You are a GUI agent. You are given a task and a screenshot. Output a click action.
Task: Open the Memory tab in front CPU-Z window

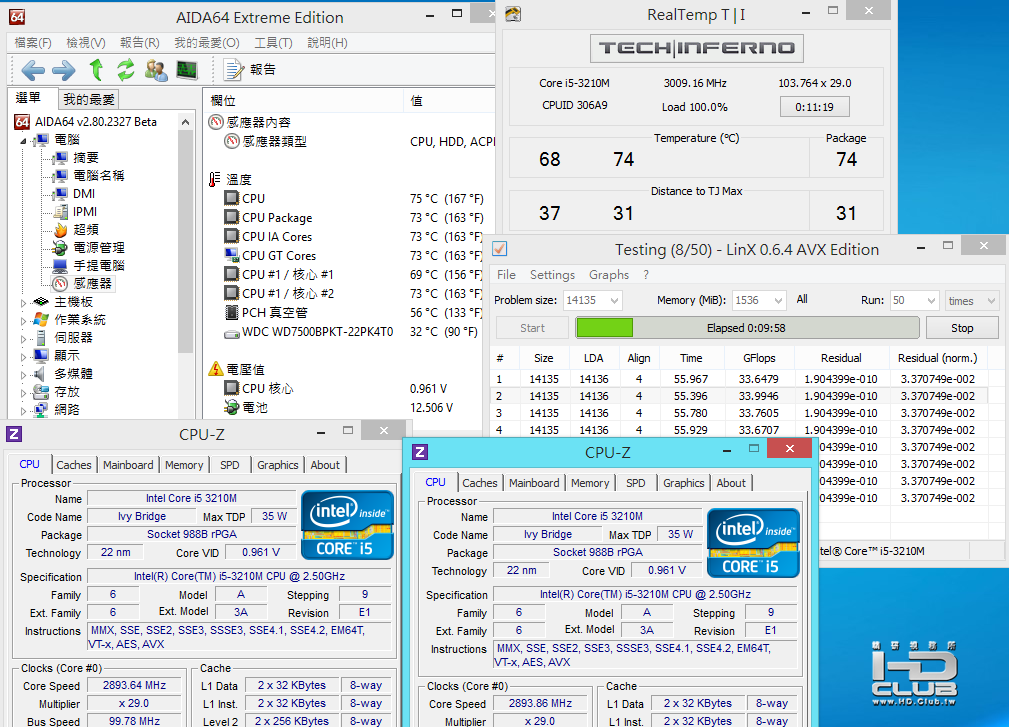(x=590, y=483)
